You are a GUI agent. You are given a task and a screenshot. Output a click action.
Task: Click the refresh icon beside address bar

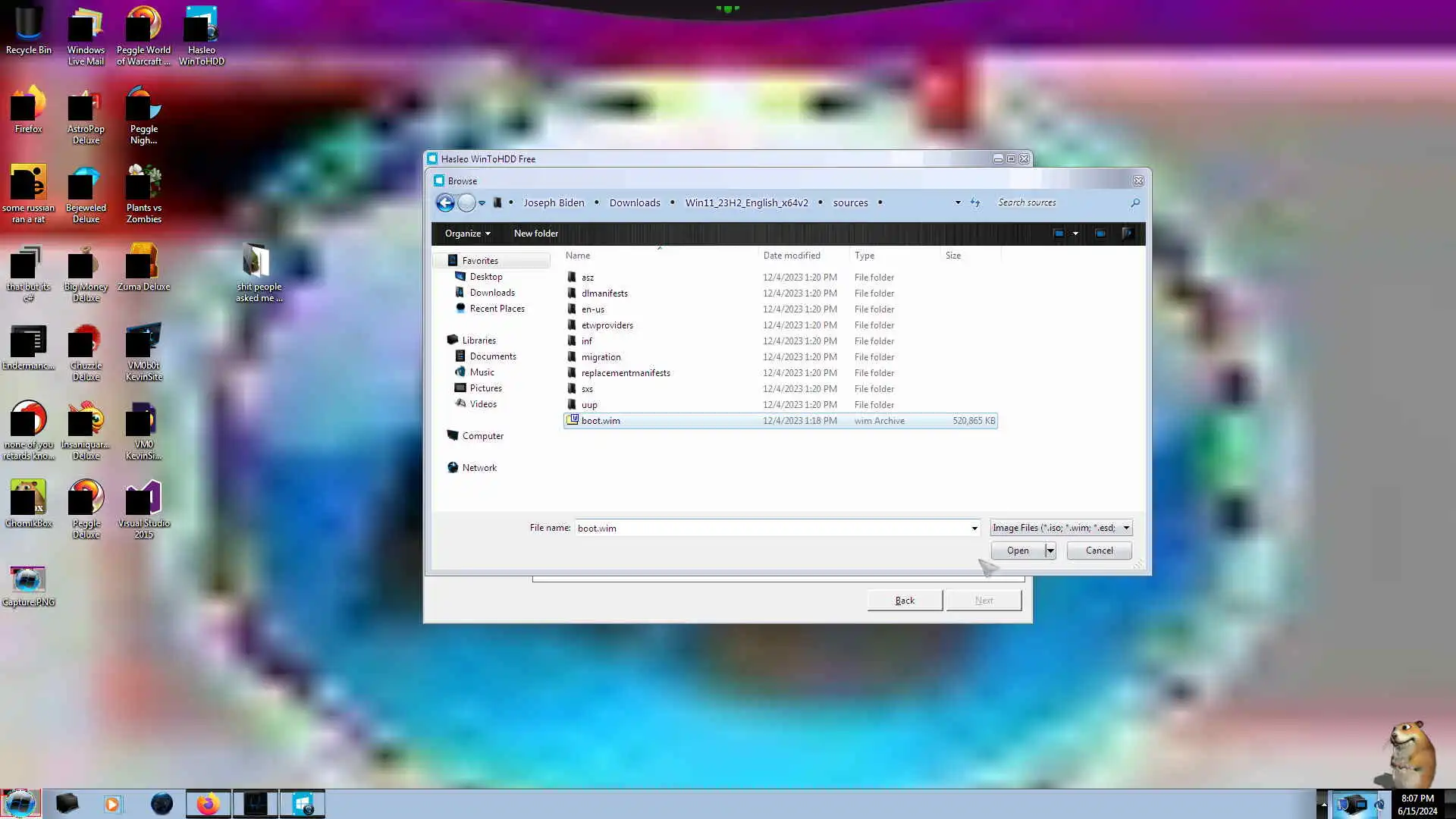pos(975,202)
